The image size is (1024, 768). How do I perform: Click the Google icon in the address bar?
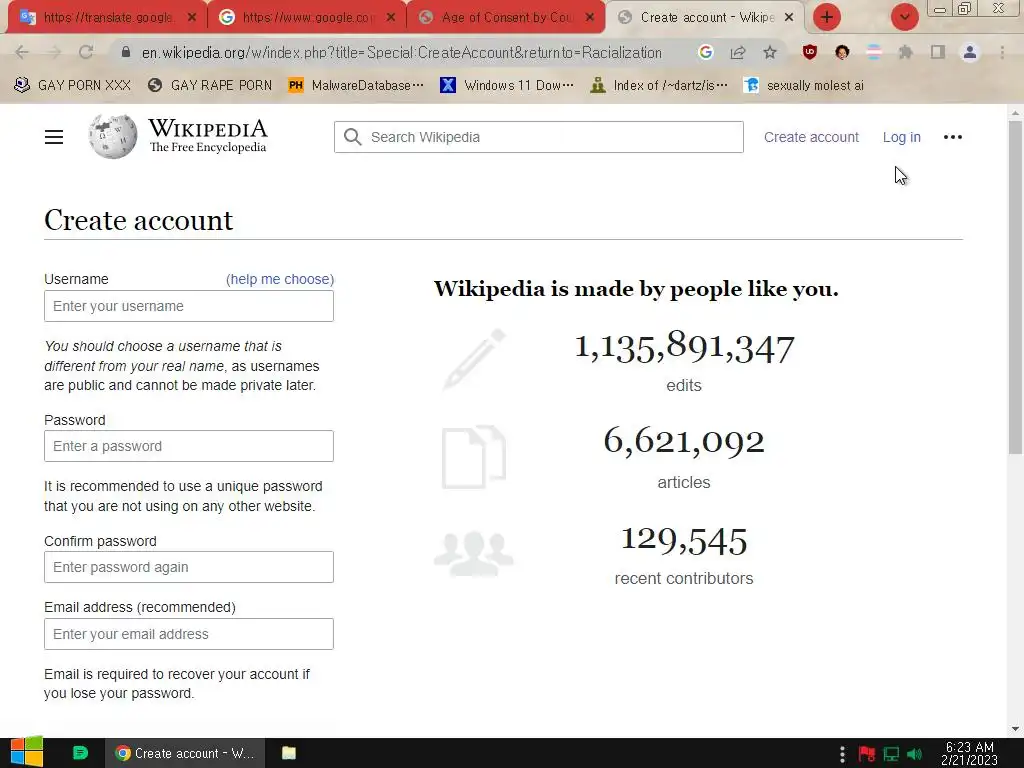coord(705,52)
